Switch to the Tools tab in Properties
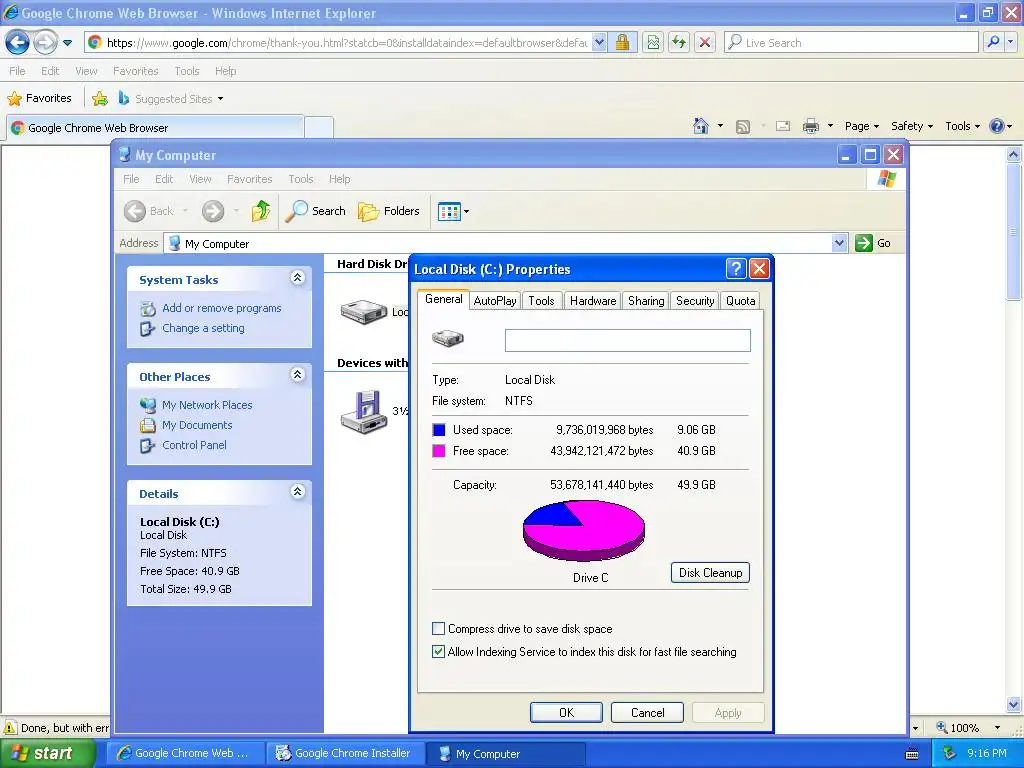 point(541,300)
